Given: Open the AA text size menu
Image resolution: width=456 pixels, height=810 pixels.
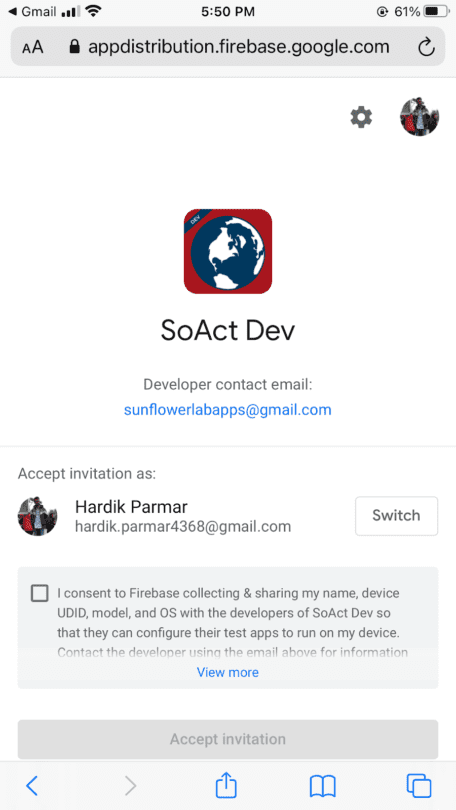Looking at the screenshot, I should (33, 48).
